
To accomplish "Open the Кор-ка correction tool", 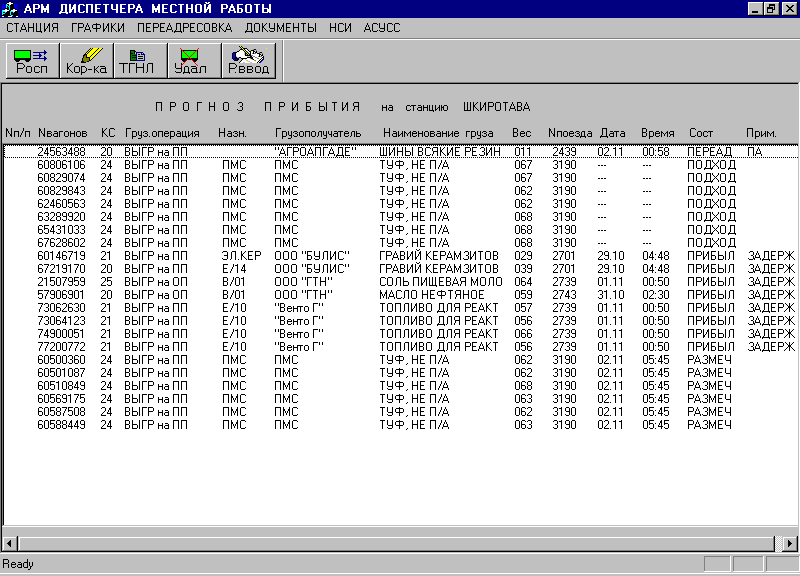I will tap(86, 61).
